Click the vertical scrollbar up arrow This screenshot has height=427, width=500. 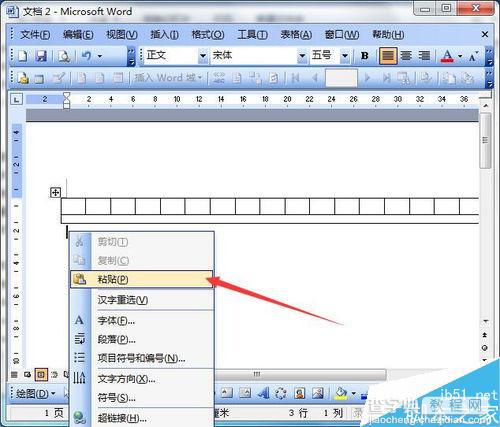pos(486,106)
